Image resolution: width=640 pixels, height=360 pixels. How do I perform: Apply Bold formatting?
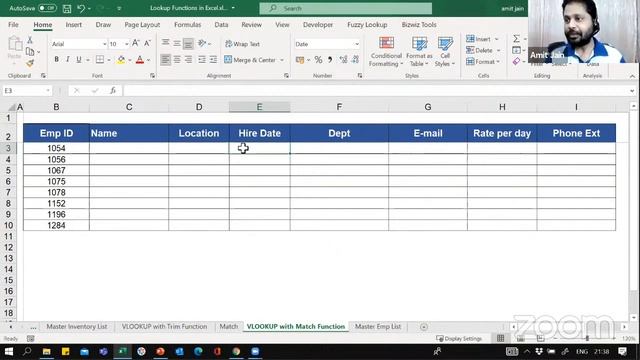tap(56, 60)
